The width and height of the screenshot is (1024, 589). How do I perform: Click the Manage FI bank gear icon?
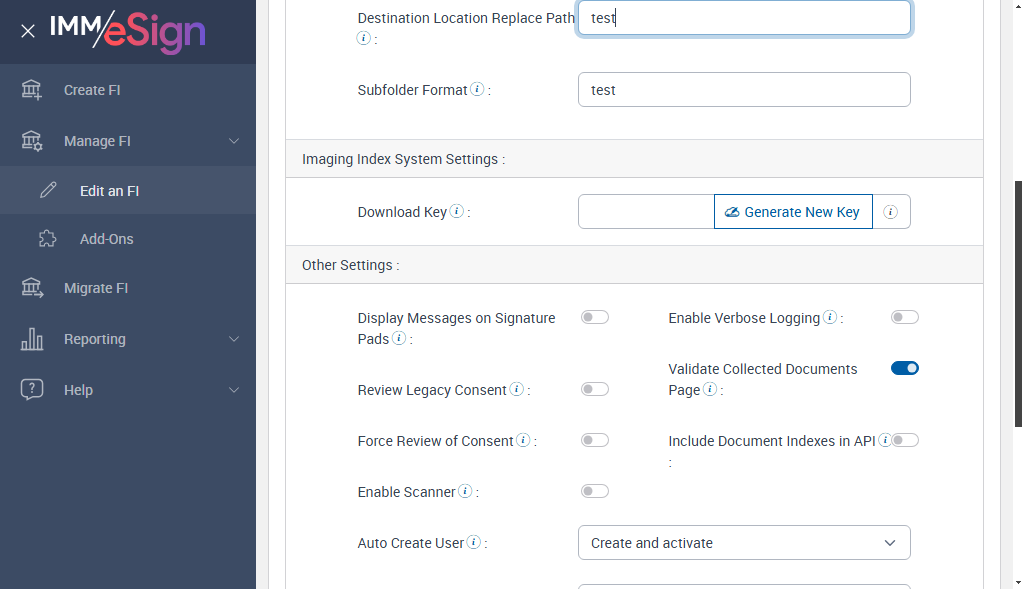[x=31, y=140]
